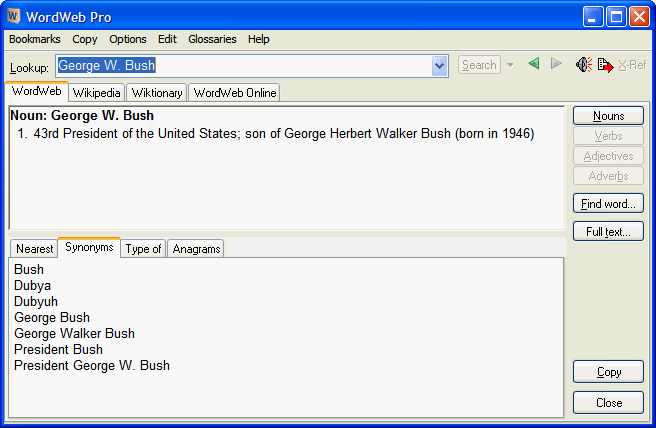Click the WordWeb Pro title bar icon

(x=13, y=16)
